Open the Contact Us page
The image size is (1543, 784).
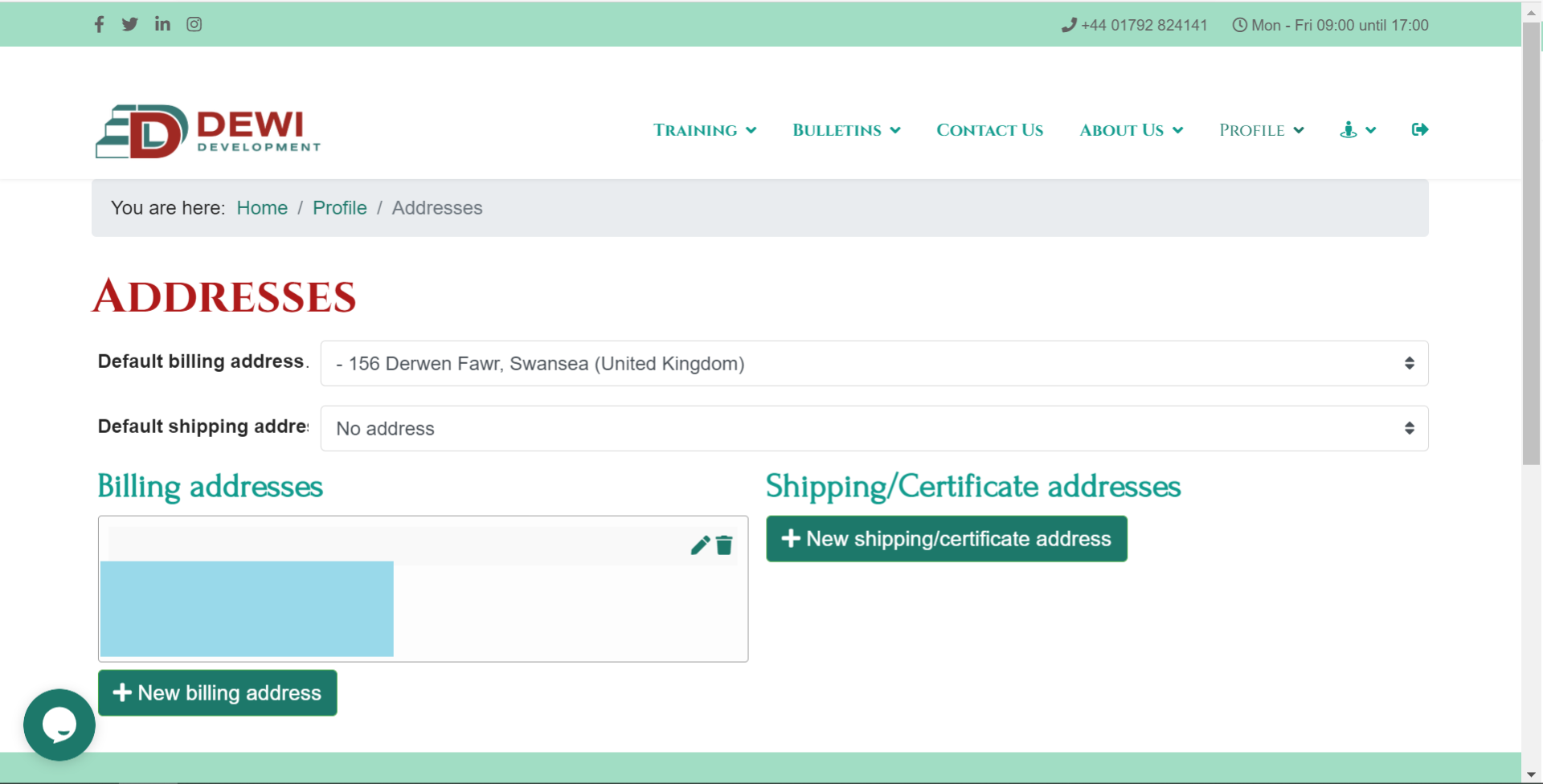[989, 130]
